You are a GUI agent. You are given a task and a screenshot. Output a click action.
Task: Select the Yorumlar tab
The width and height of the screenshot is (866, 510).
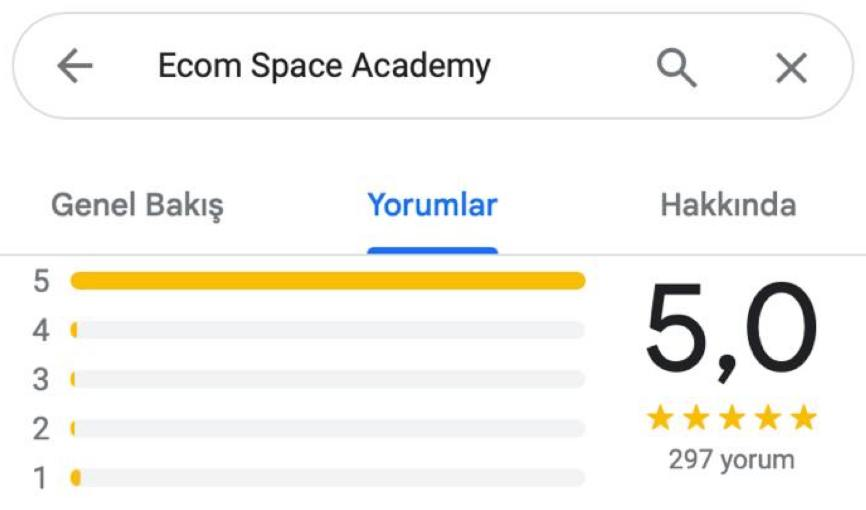432,205
